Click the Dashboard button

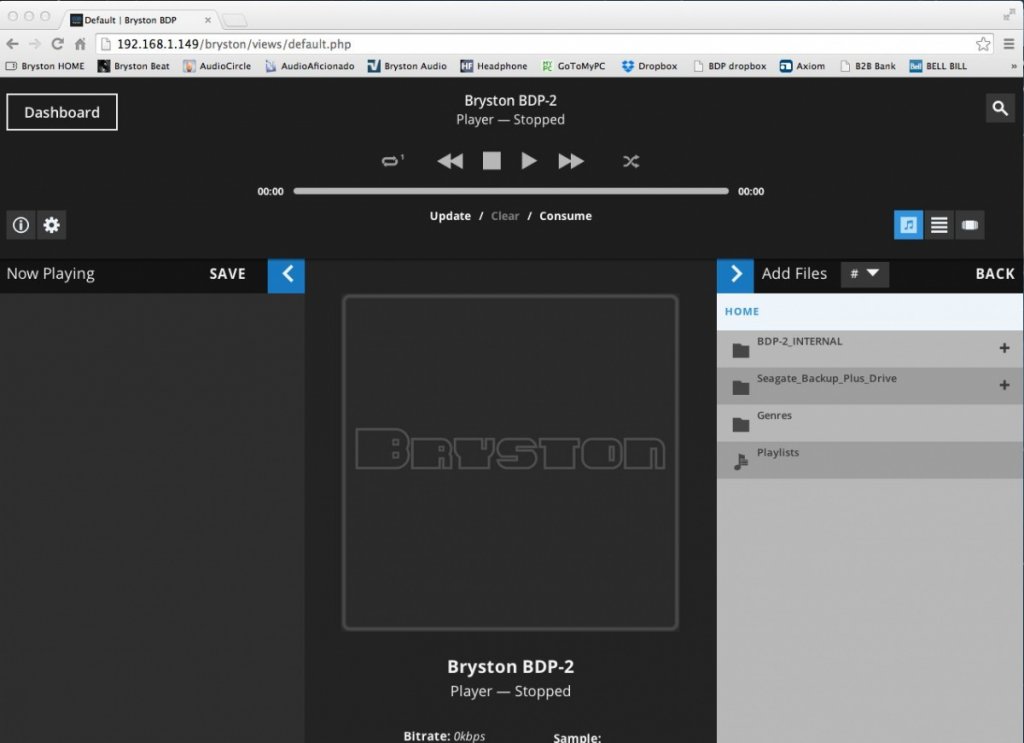pos(62,112)
